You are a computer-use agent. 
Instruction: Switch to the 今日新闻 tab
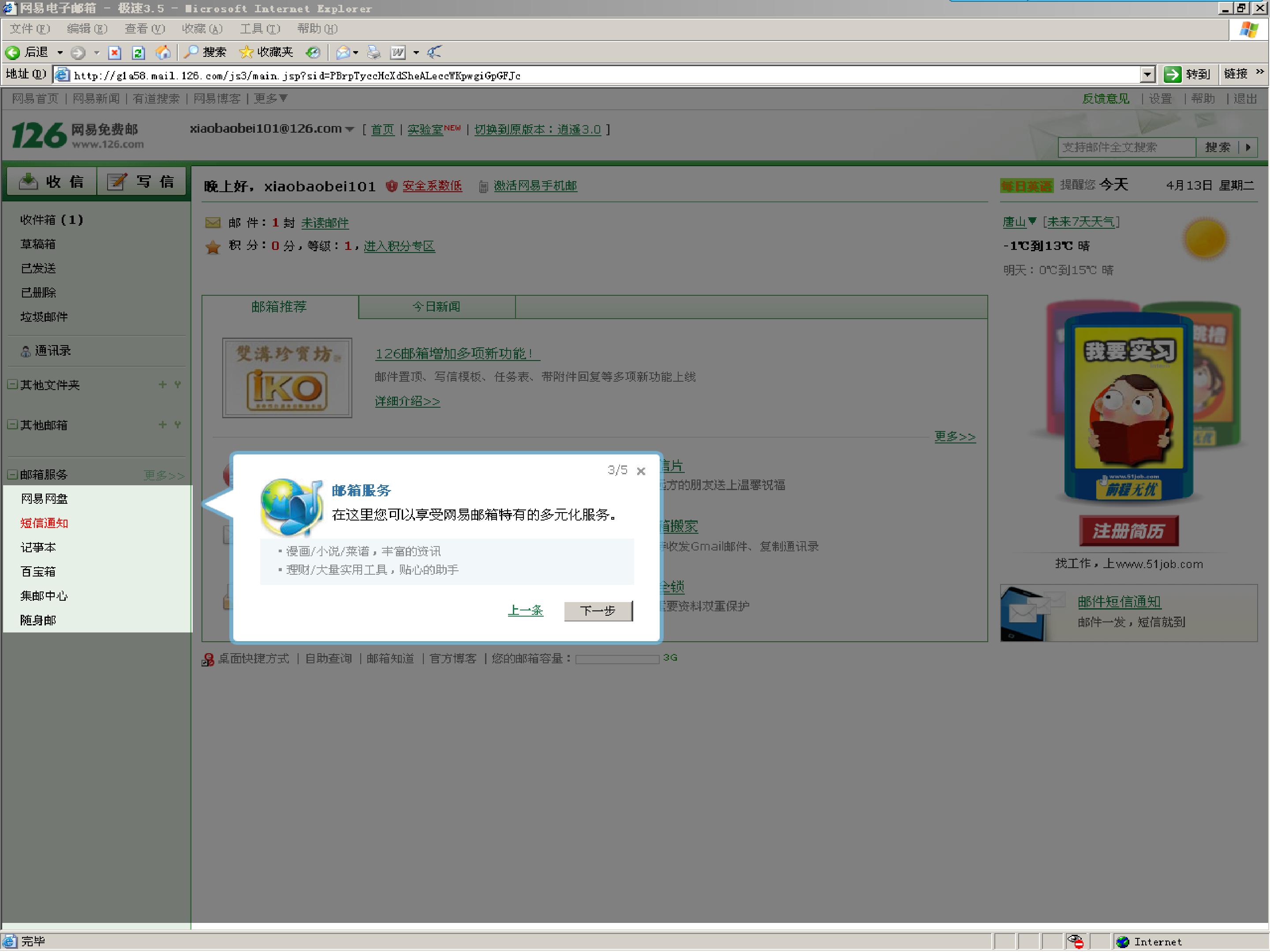tap(437, 307)
